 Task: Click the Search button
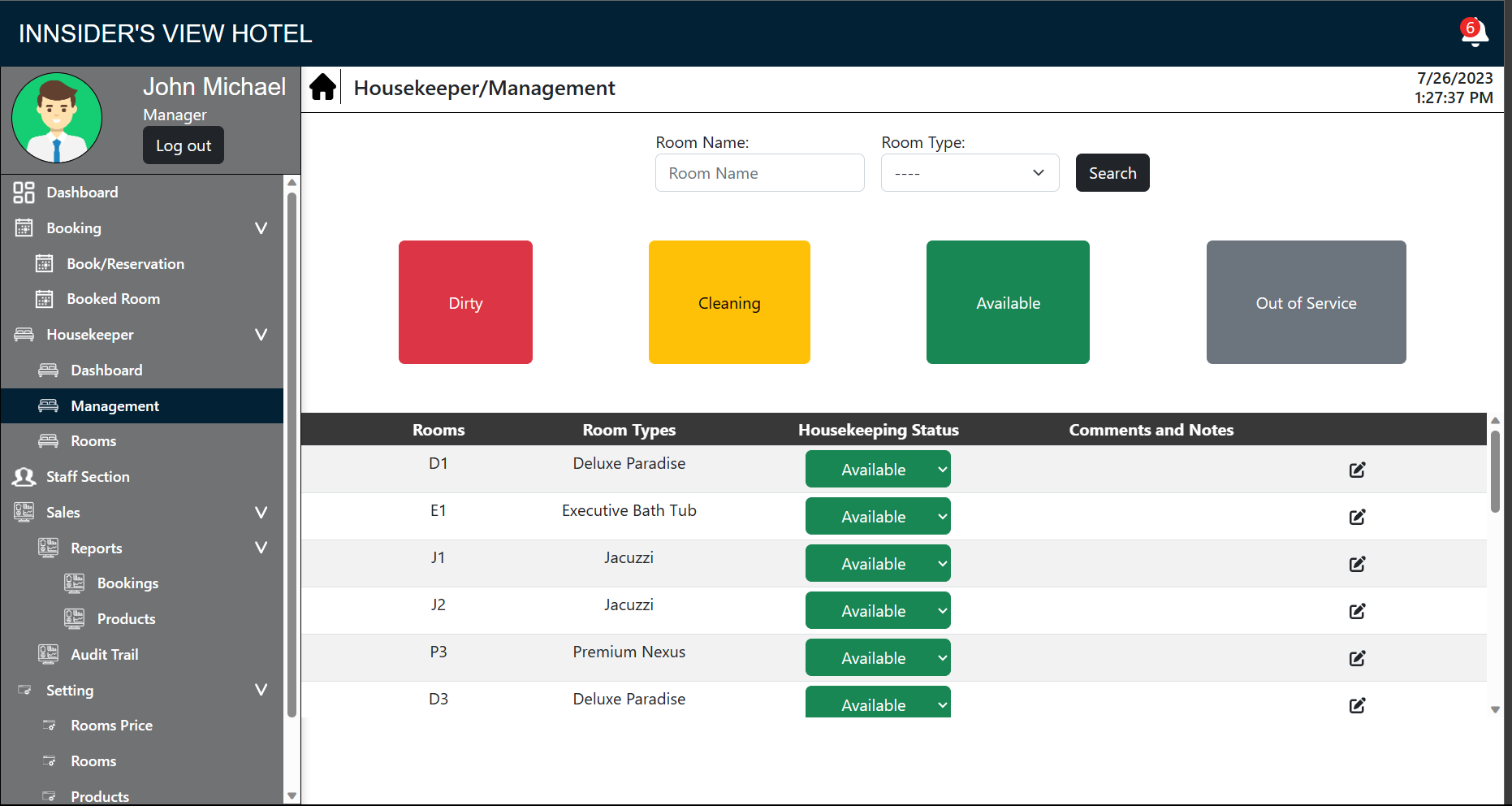[1112, 173]
